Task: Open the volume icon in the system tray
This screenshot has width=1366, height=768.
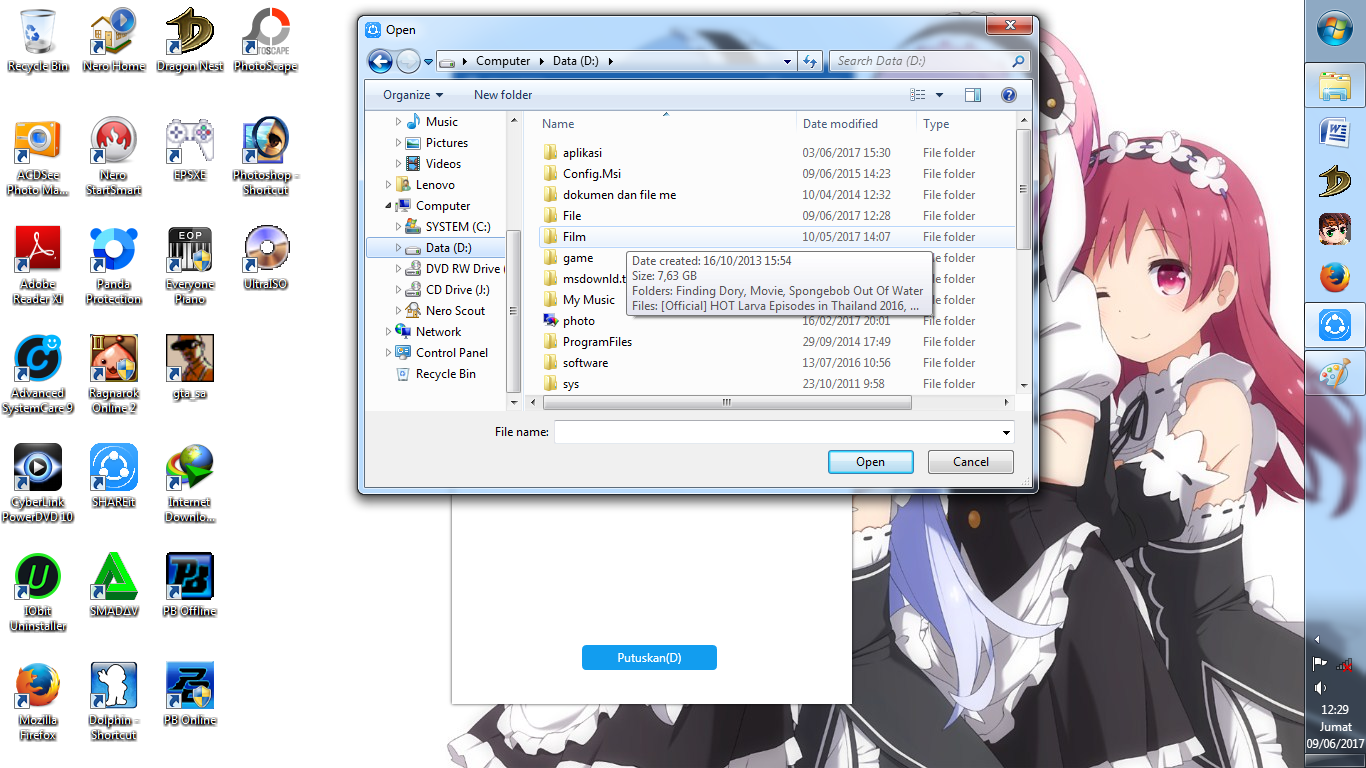Action: [x=1321, y=688]
